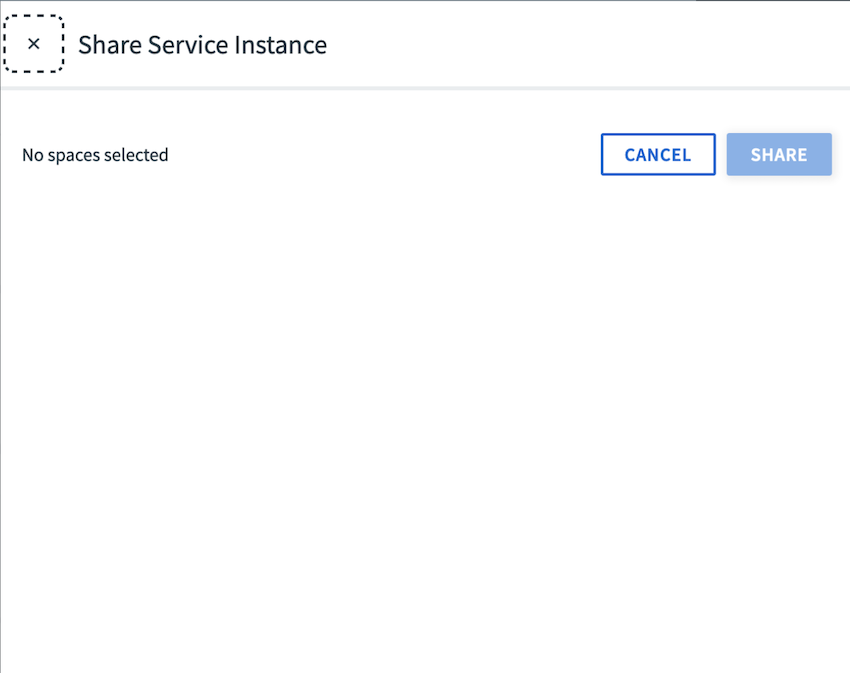Dismiss the panel using the X icon
The height and width of the screenshot is (673, 850).
click(x=34, y=44)
